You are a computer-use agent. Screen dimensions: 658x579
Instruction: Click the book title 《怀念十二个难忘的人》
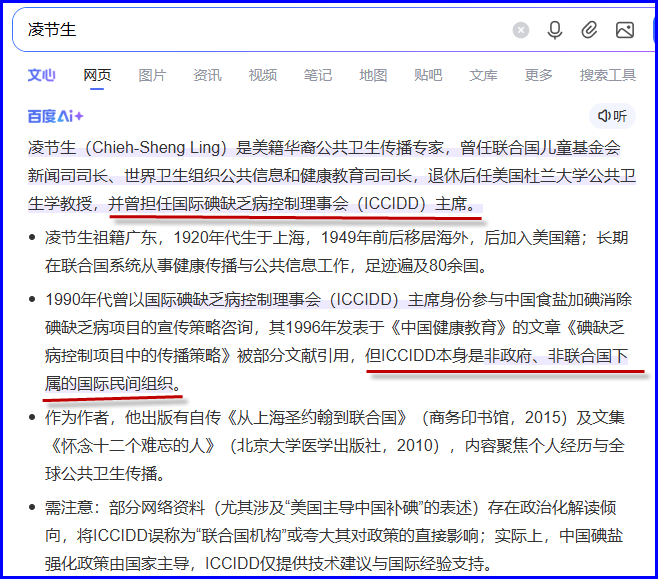point(133,446)
